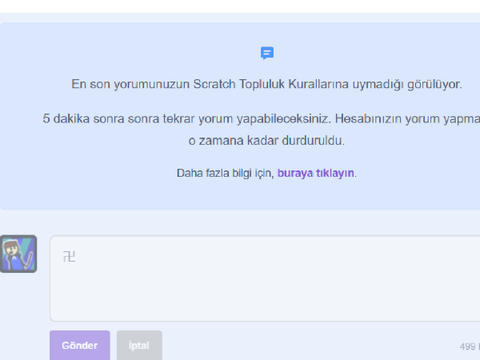Focus the comment text input box
The height and width of the screenshot is (360, 480).
coord(265,278)
